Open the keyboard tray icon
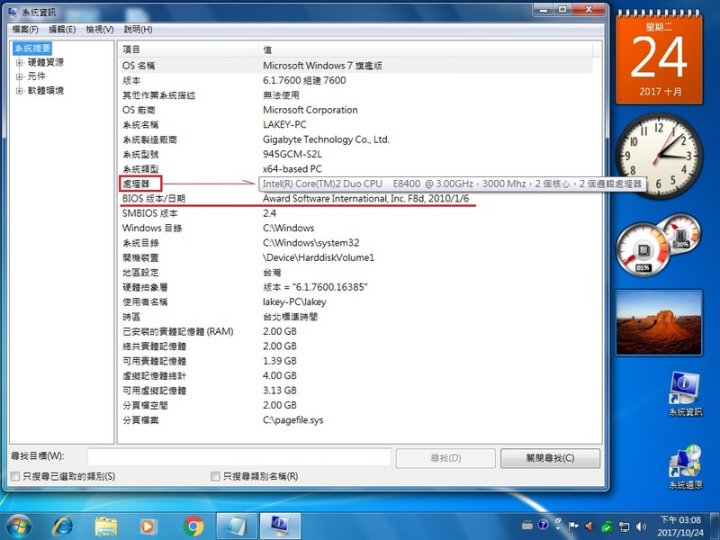 pyautogui.click(x=527, y=525)
